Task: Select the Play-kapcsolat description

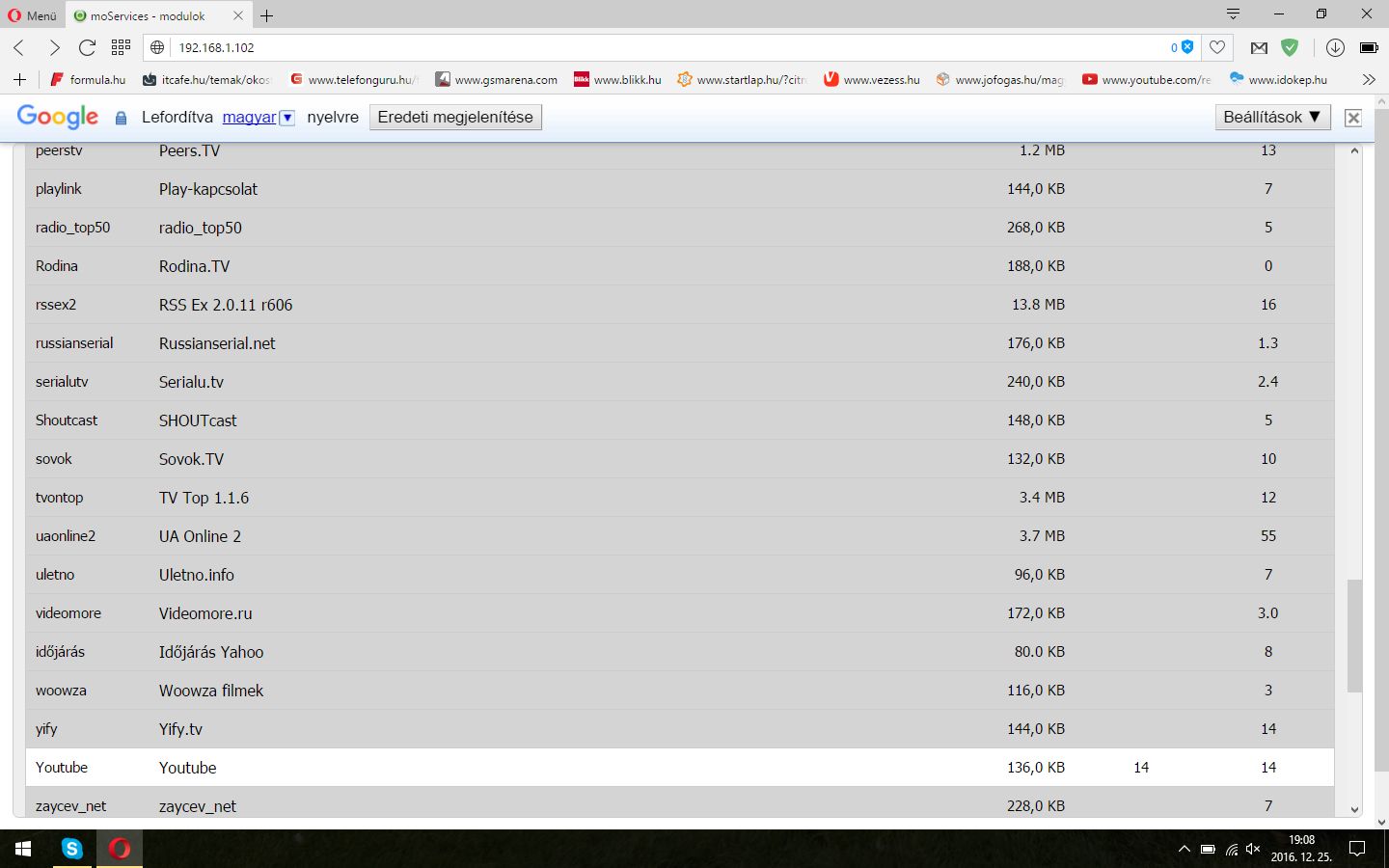Action: click(208, 189)
